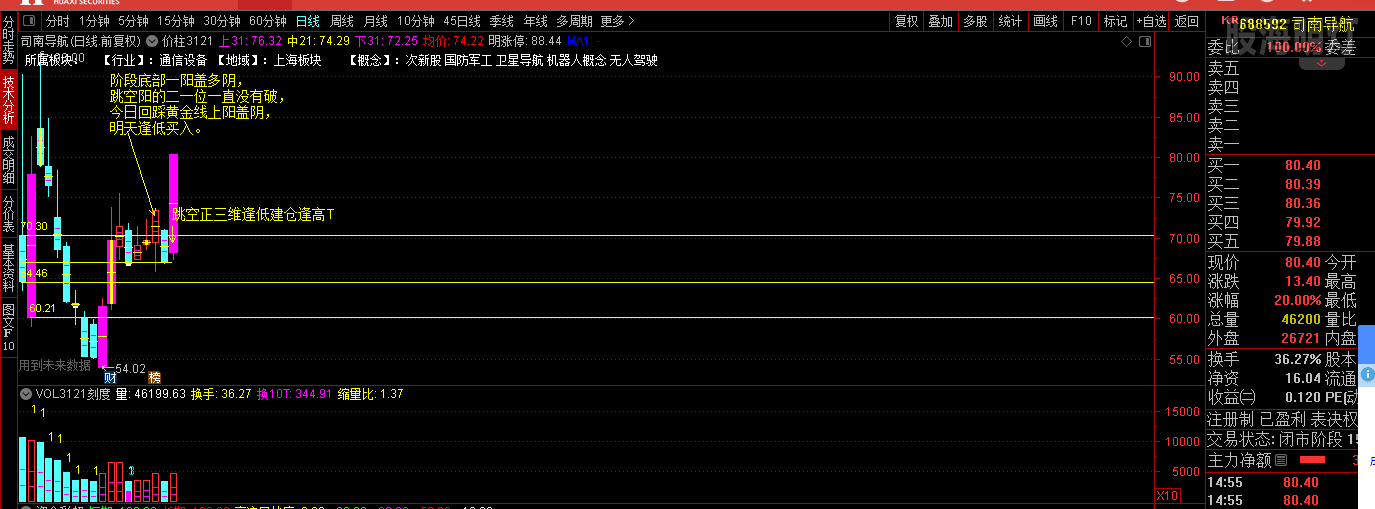Screen dimensions: 1375x509
Task: Toggle the side panel icon at chart top-right
Action: coord(1144,42)
